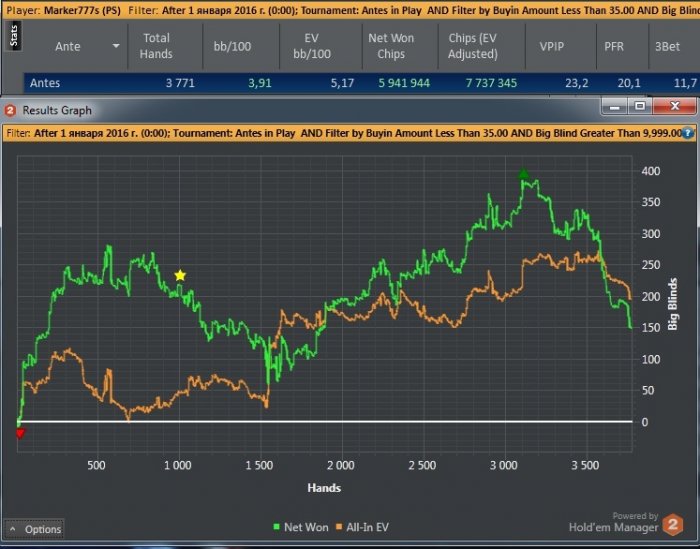Click the Results Graph title text
This screenshot has height=549, width=700.
click(x=57, y=110)
